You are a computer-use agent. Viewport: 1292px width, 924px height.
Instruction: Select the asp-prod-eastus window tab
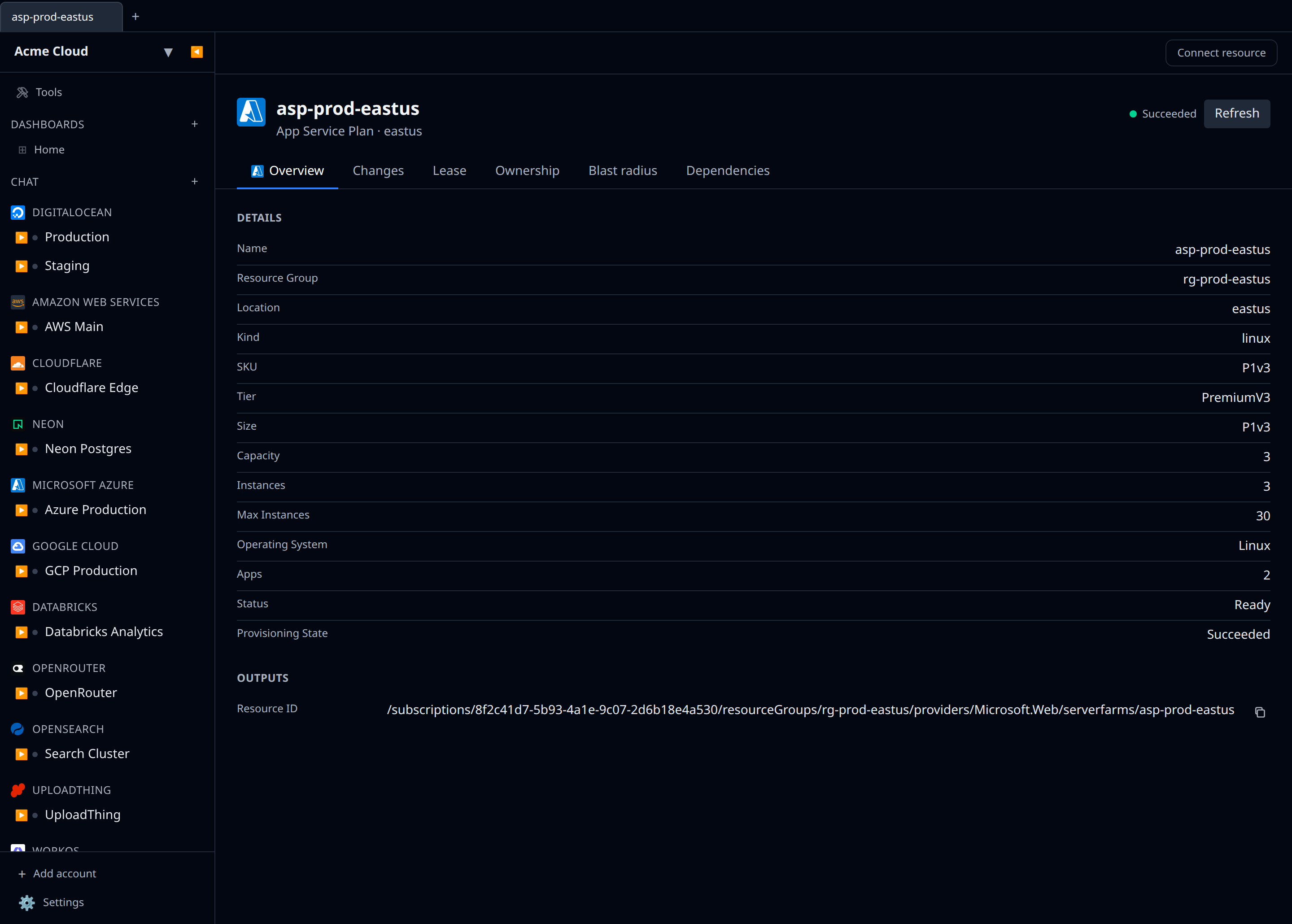pos(61,17)
